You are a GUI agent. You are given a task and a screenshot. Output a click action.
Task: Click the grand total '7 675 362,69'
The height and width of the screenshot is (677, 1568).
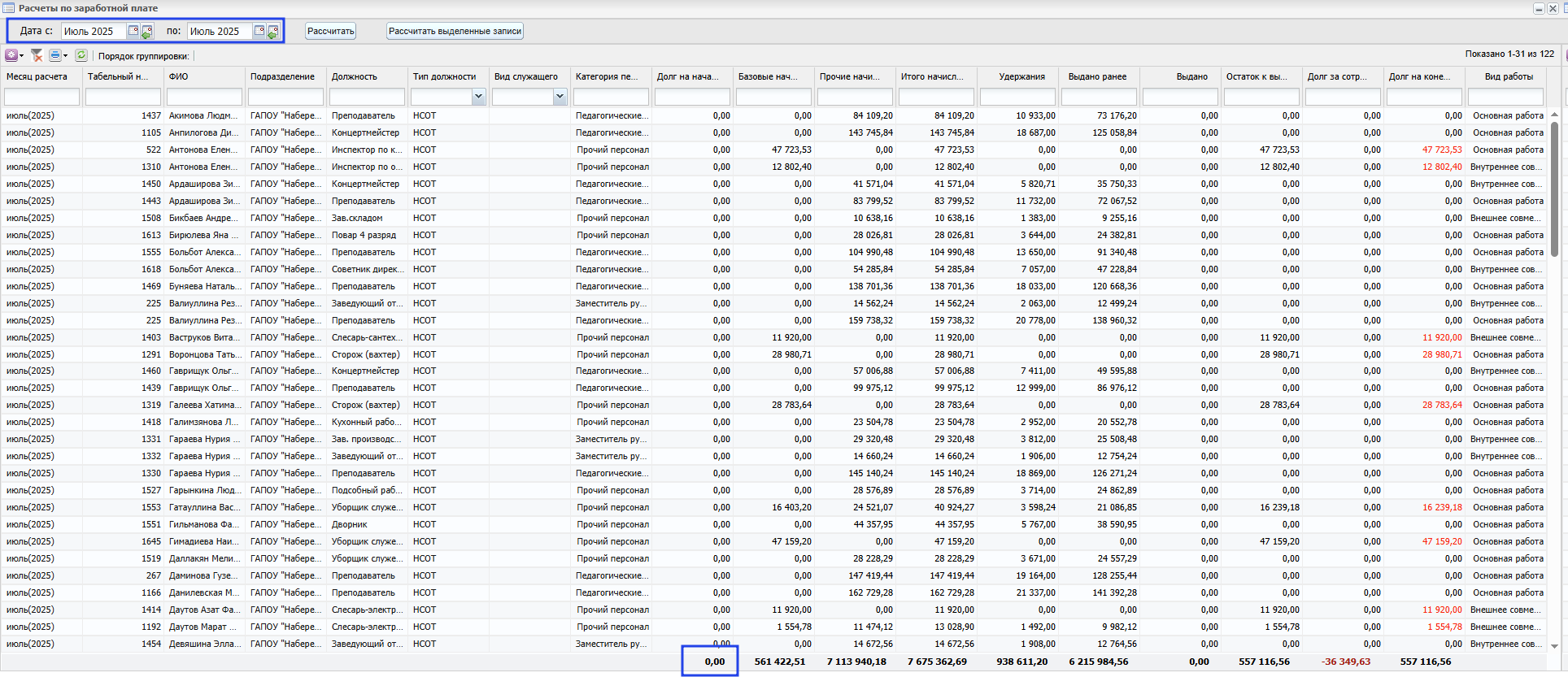point(937,662)
